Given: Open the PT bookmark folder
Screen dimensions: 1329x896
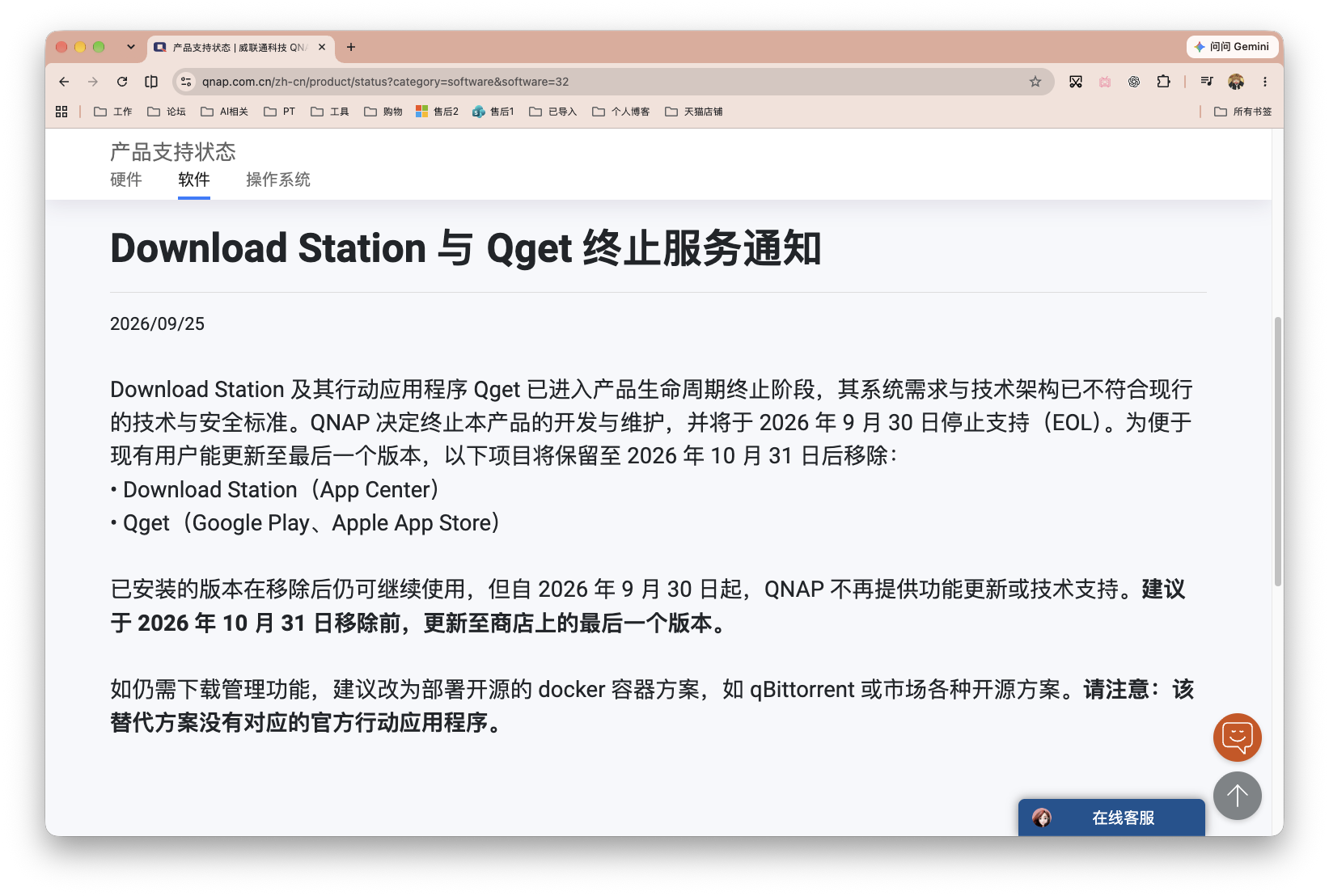Looking at the screenshot, I should point(280,112).
